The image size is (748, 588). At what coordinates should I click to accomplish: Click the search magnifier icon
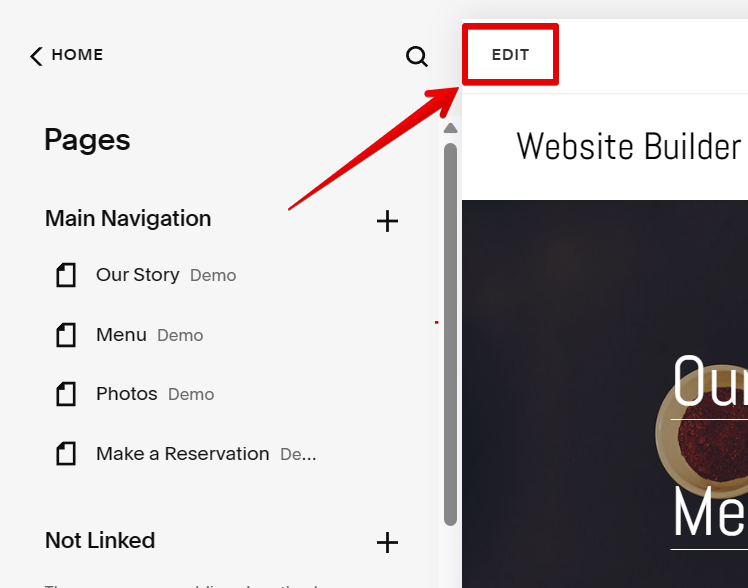[417, 57]
